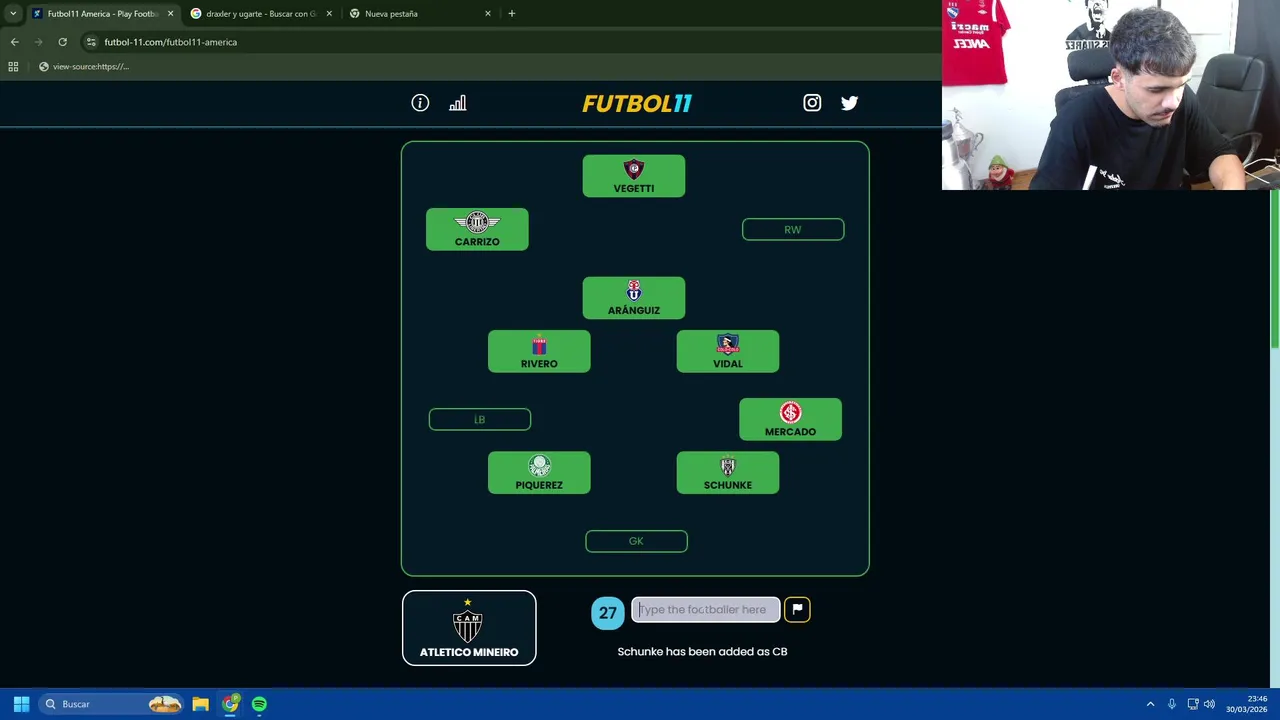1280x720 pixels.
Task: Select the Carrizo player card
Action: 477,229
